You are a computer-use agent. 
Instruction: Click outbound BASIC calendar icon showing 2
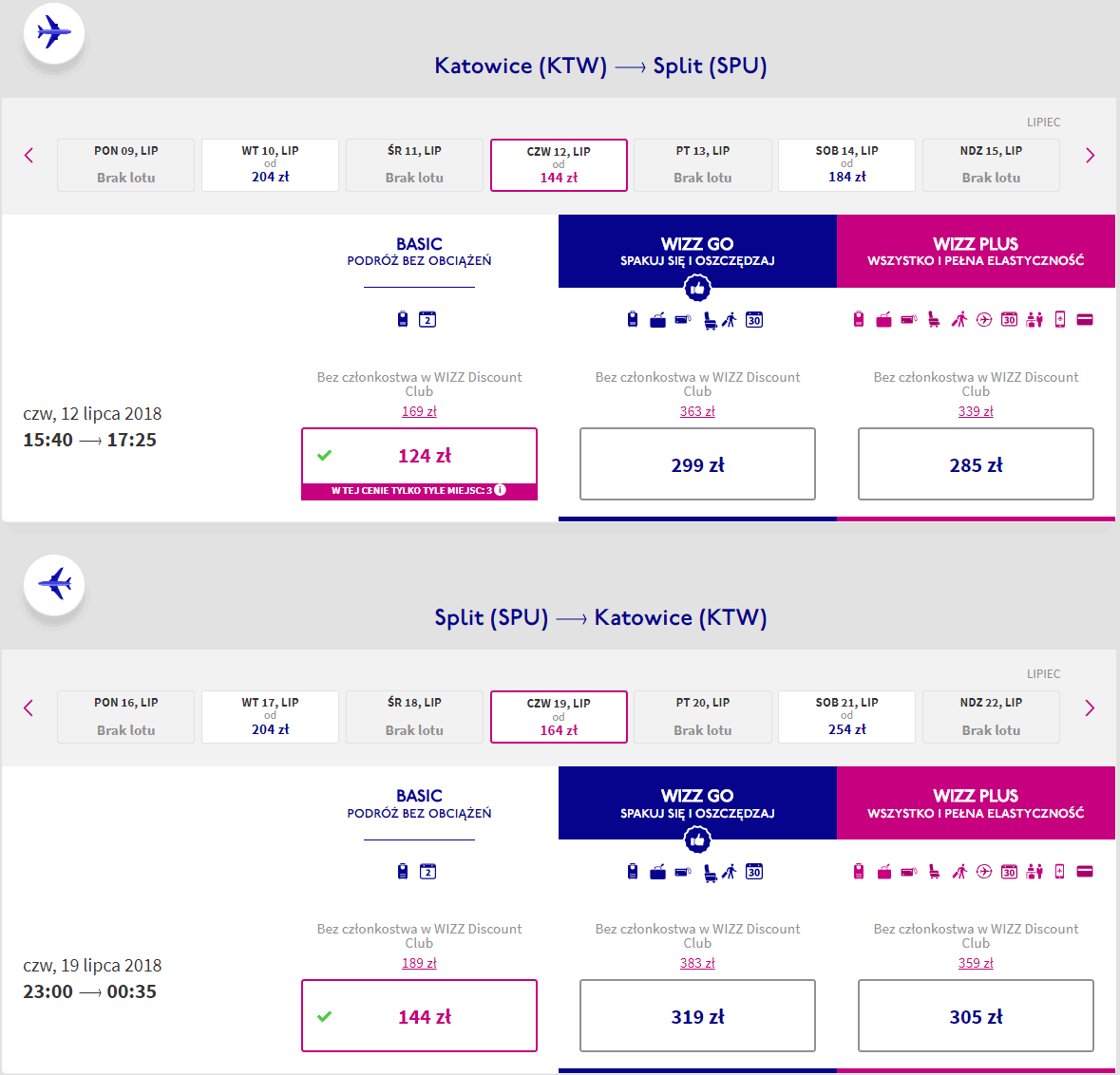pos(427,320)
